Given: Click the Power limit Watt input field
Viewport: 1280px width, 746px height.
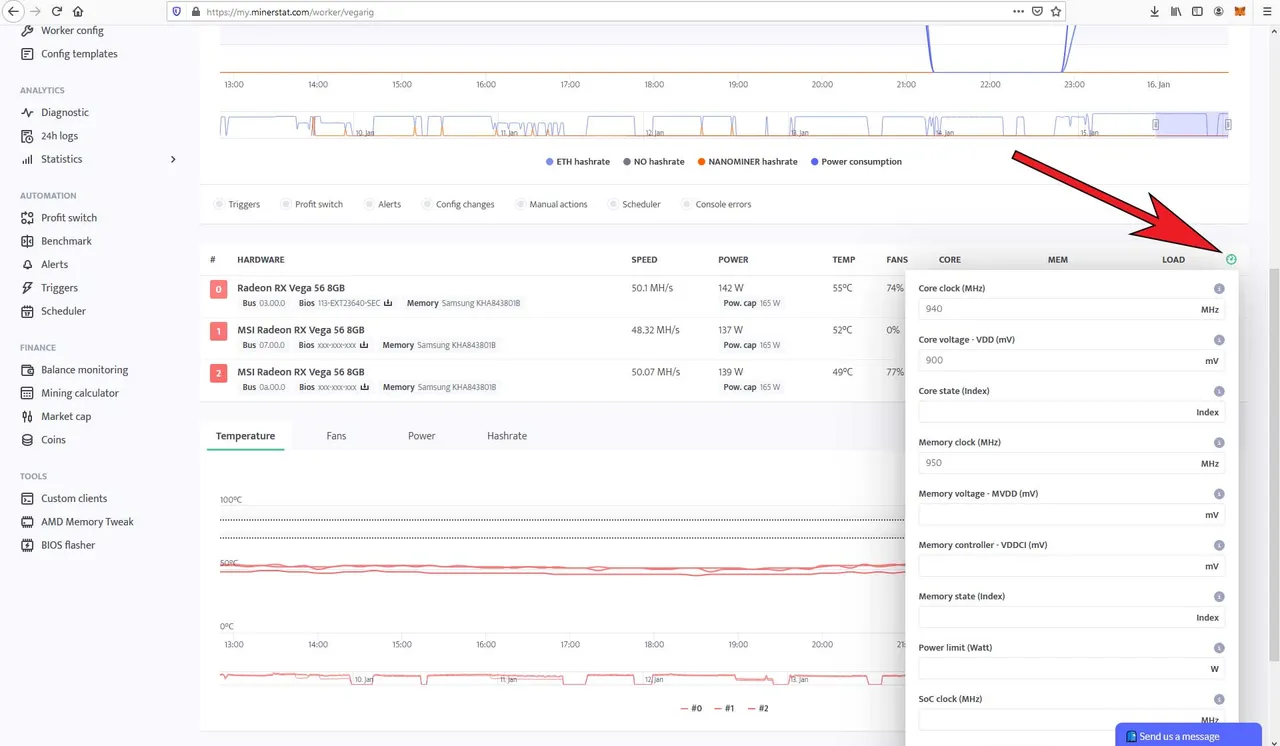Looking at the screenshot, I should pos(1071,669).
